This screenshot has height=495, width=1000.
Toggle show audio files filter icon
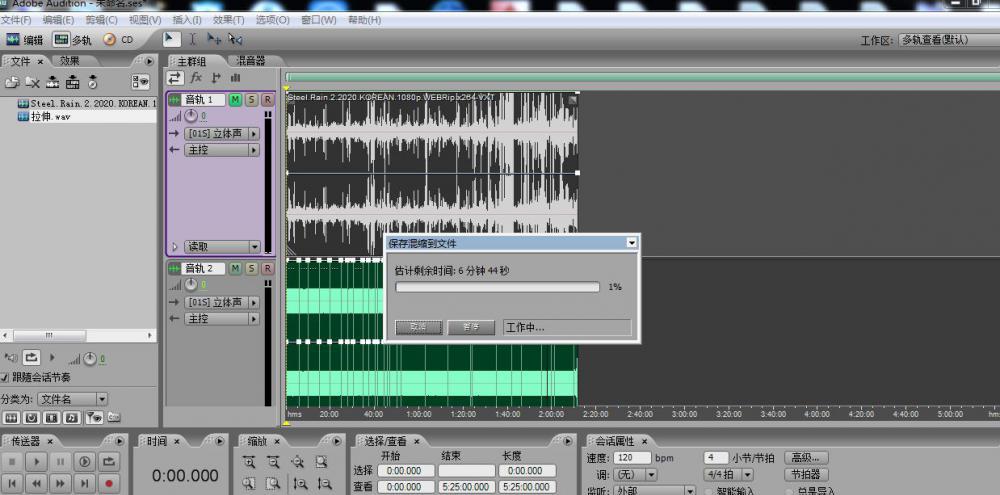pyautogui.click(x=11, y=418)
